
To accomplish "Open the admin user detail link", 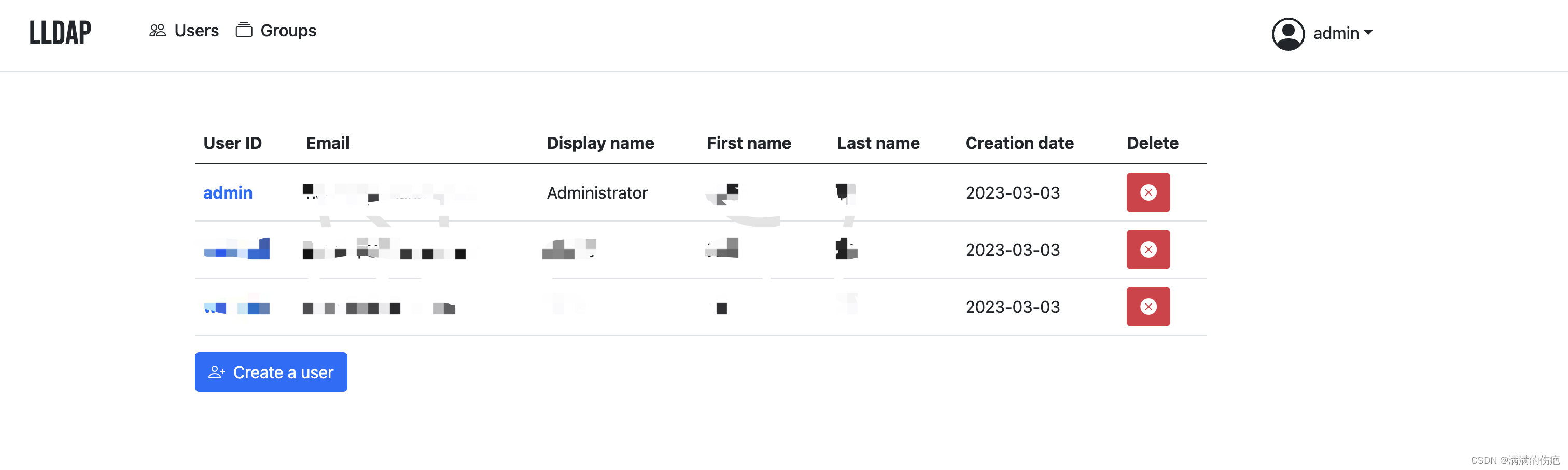I will click(x=228, y=193).
